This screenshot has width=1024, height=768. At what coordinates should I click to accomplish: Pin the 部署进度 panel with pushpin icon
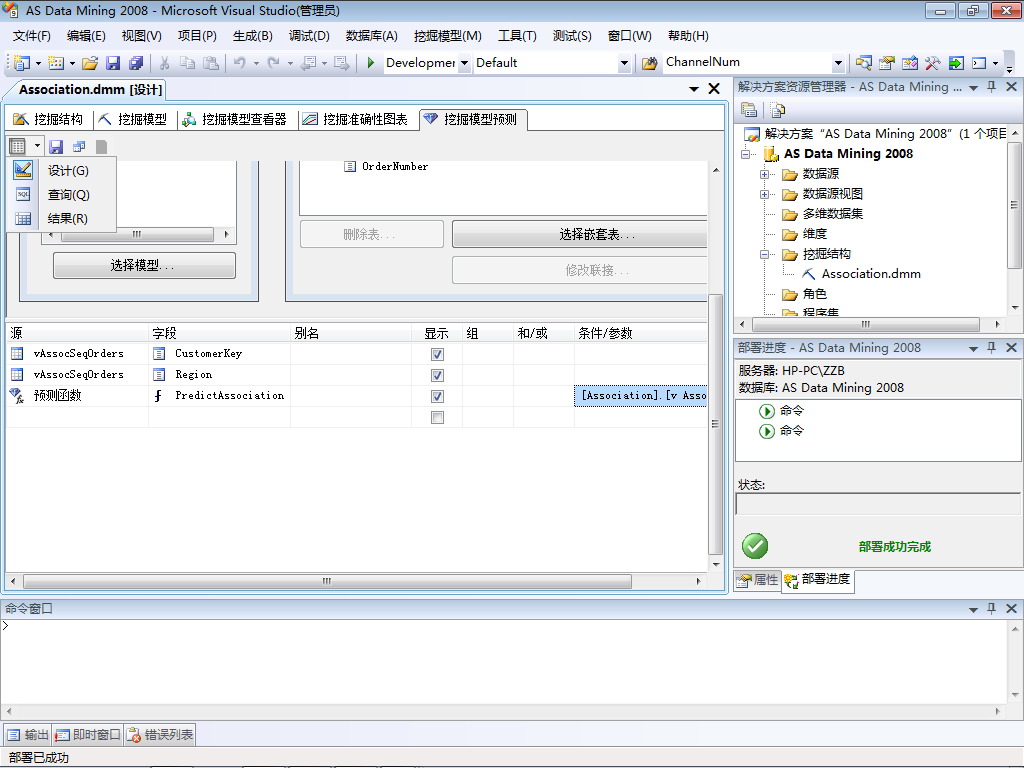point(991,347)
